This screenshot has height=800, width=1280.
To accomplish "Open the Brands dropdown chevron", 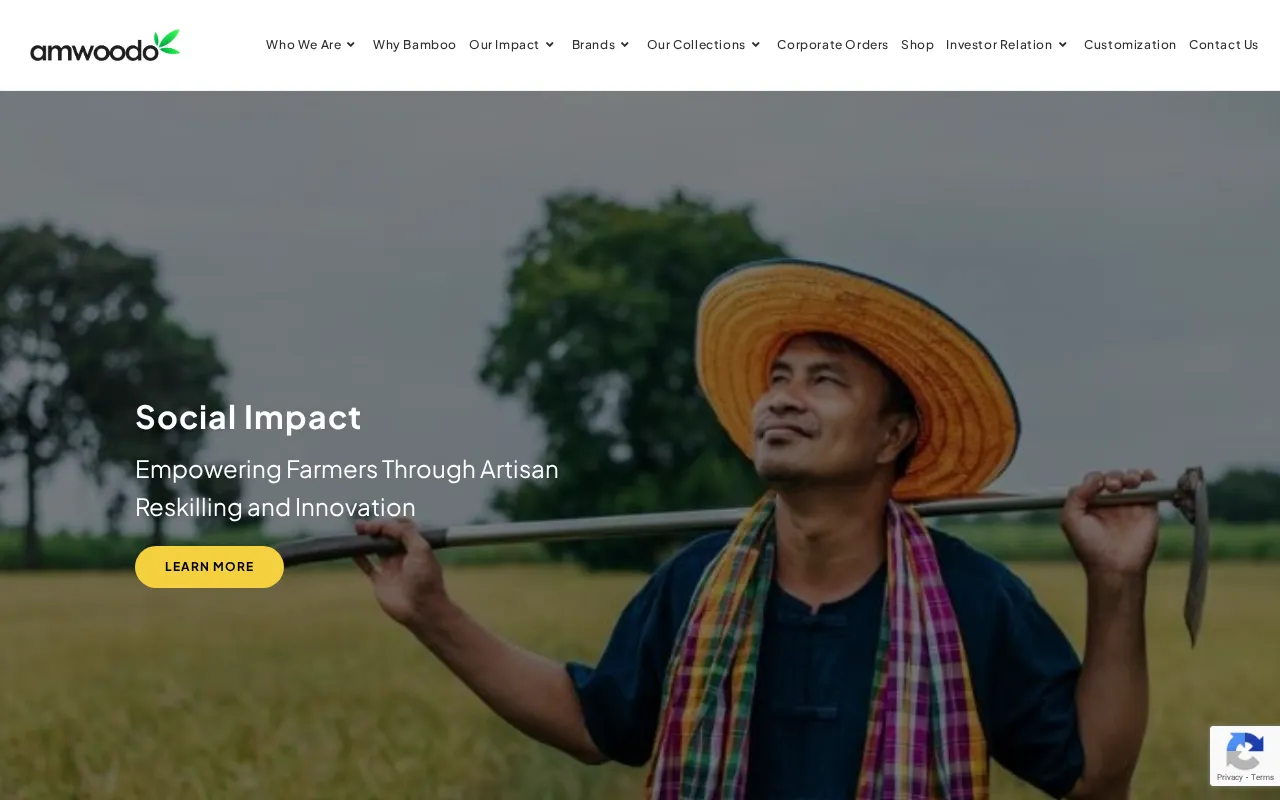I will 625,45.
